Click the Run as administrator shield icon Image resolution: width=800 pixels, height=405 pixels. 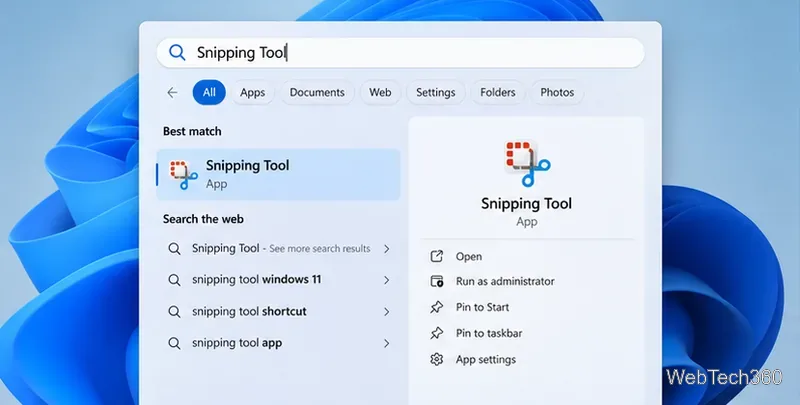(x=437, y=281)
